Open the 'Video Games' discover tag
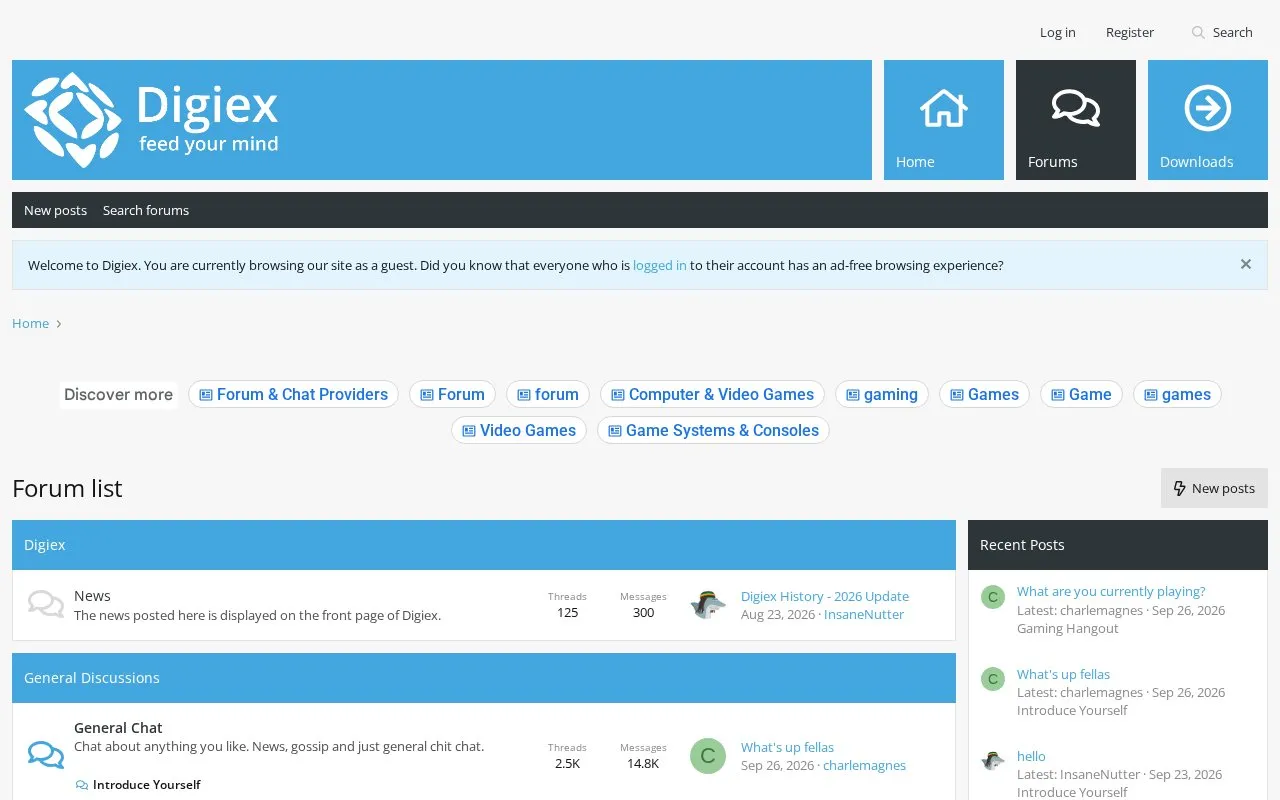Screen dimensions: 1280x800 pyautogui.click(x=518, y=430)
